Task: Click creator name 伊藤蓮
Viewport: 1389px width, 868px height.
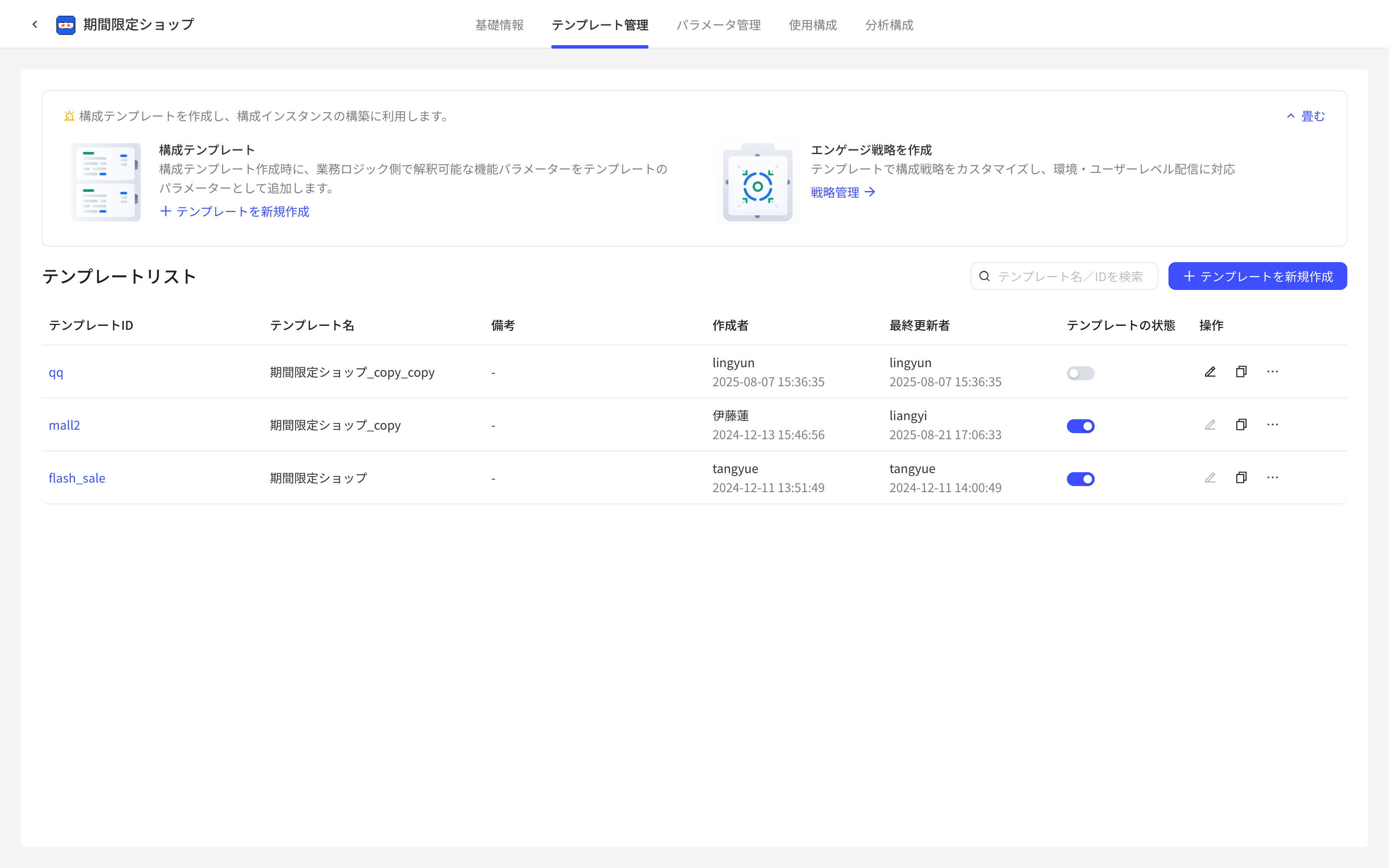Action: coord(731,416)
